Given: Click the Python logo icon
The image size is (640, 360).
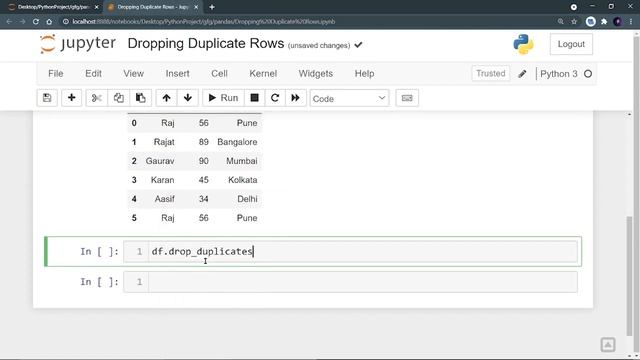Looking at the screenshot, I should point(523,44).
